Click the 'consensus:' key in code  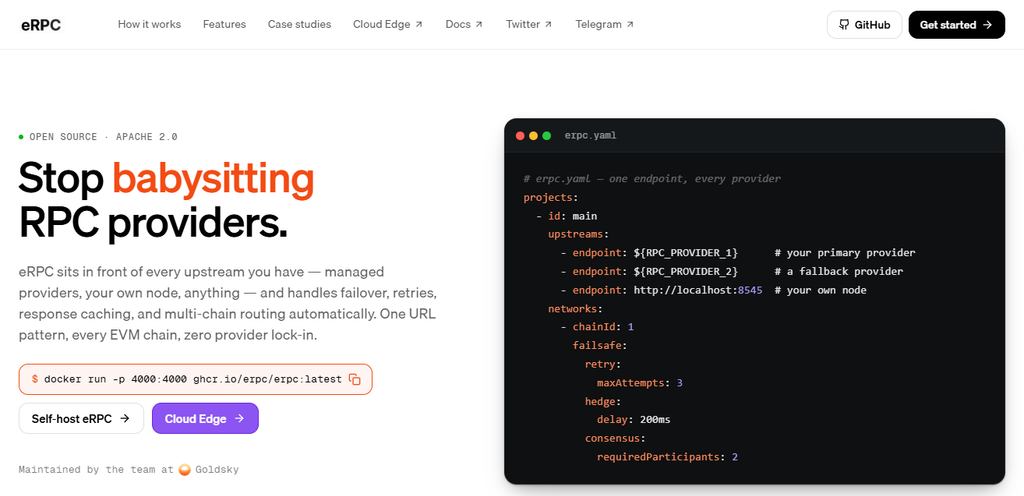(x=615, y=438)
